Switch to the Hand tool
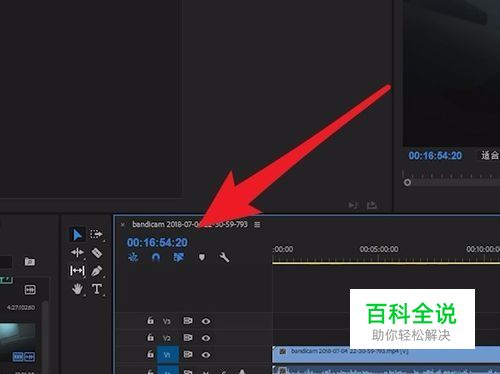This screenshot has width=500, height=374. [77, 289]
